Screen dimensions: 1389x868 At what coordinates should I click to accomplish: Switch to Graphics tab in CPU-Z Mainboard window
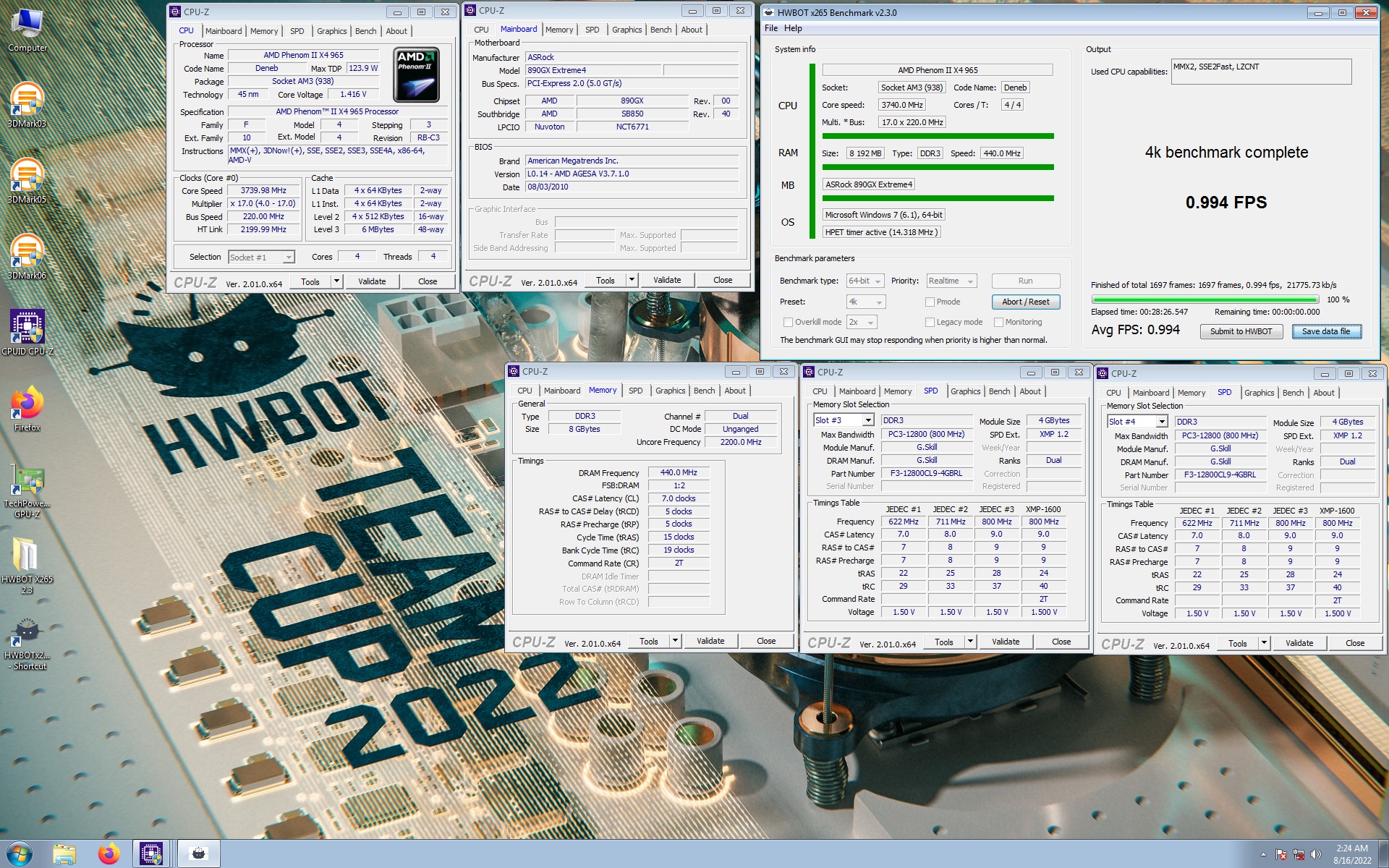coord(626,30)
